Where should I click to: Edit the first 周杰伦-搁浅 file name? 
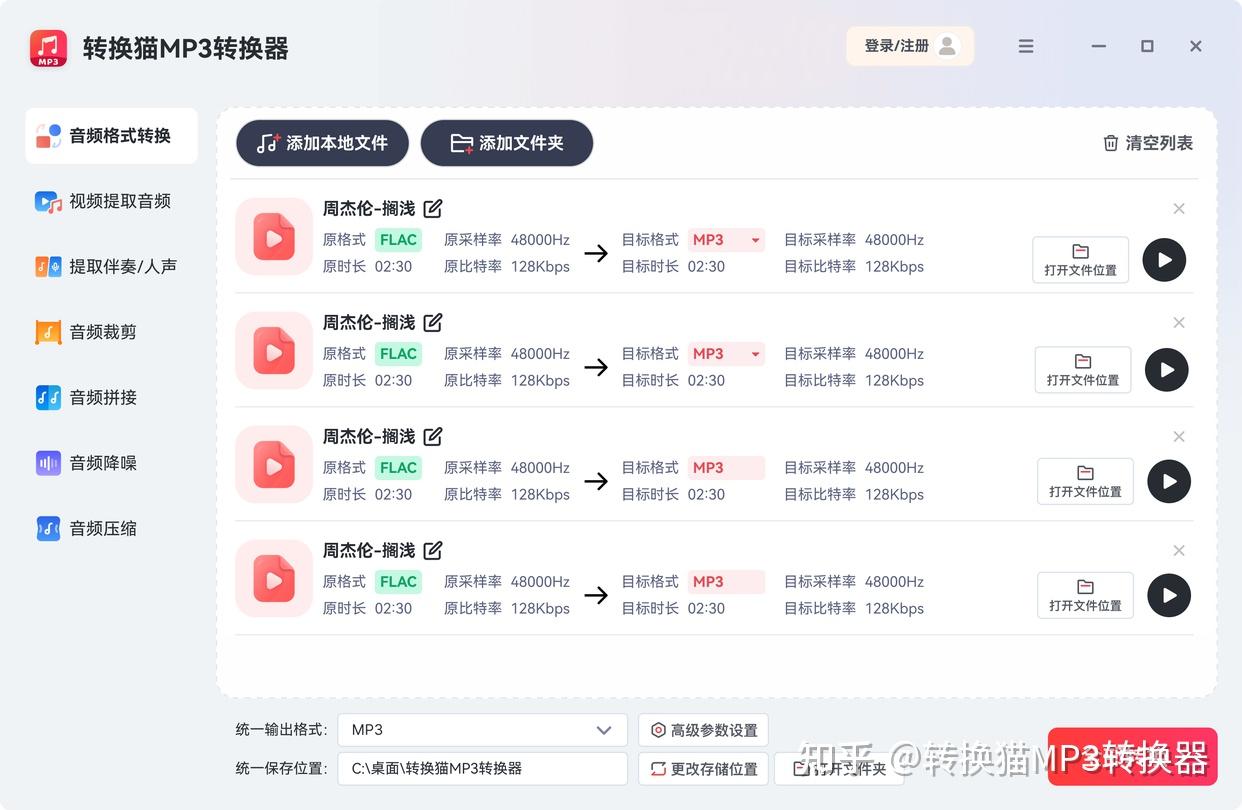click(432, 208)
